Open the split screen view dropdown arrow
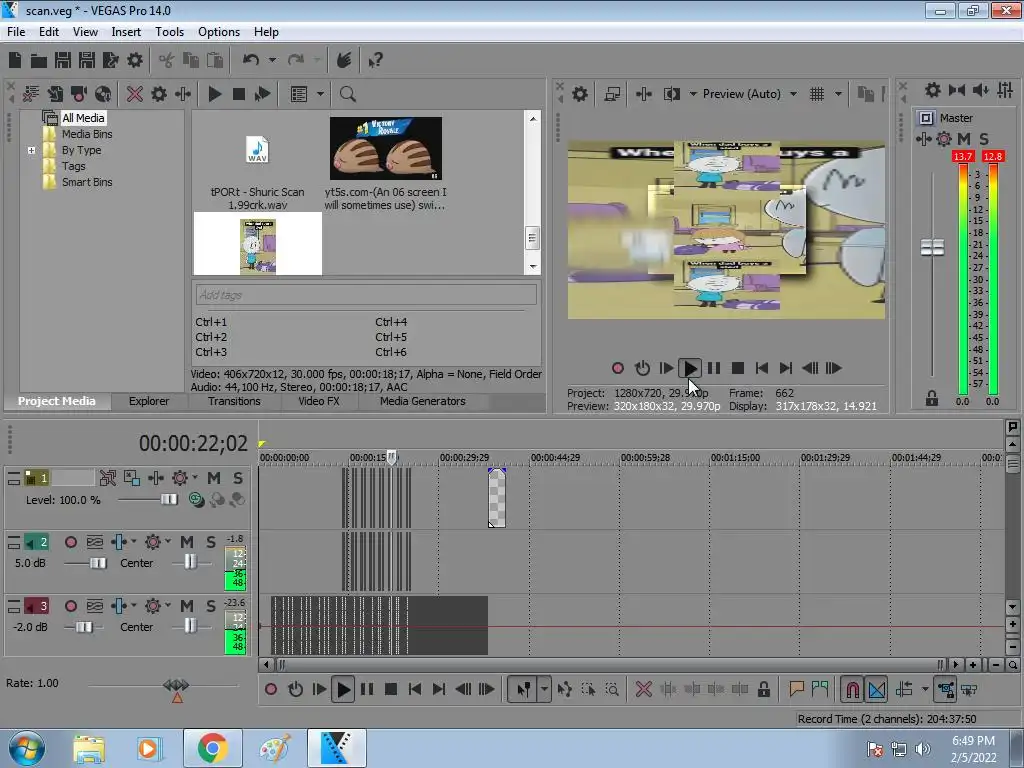The image size is (1024, 768). 693,94
